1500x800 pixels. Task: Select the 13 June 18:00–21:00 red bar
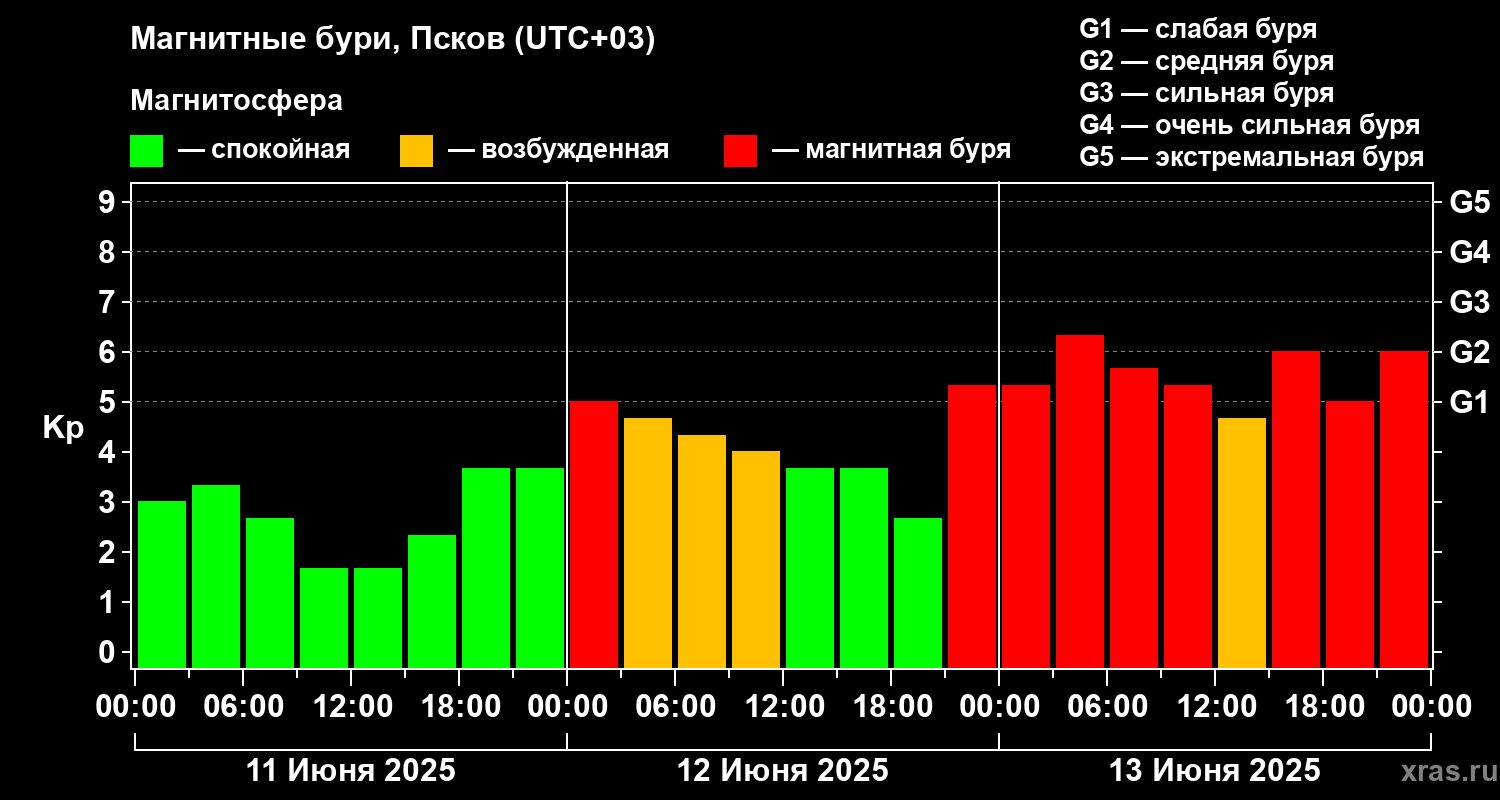[x=1350, y=534]
